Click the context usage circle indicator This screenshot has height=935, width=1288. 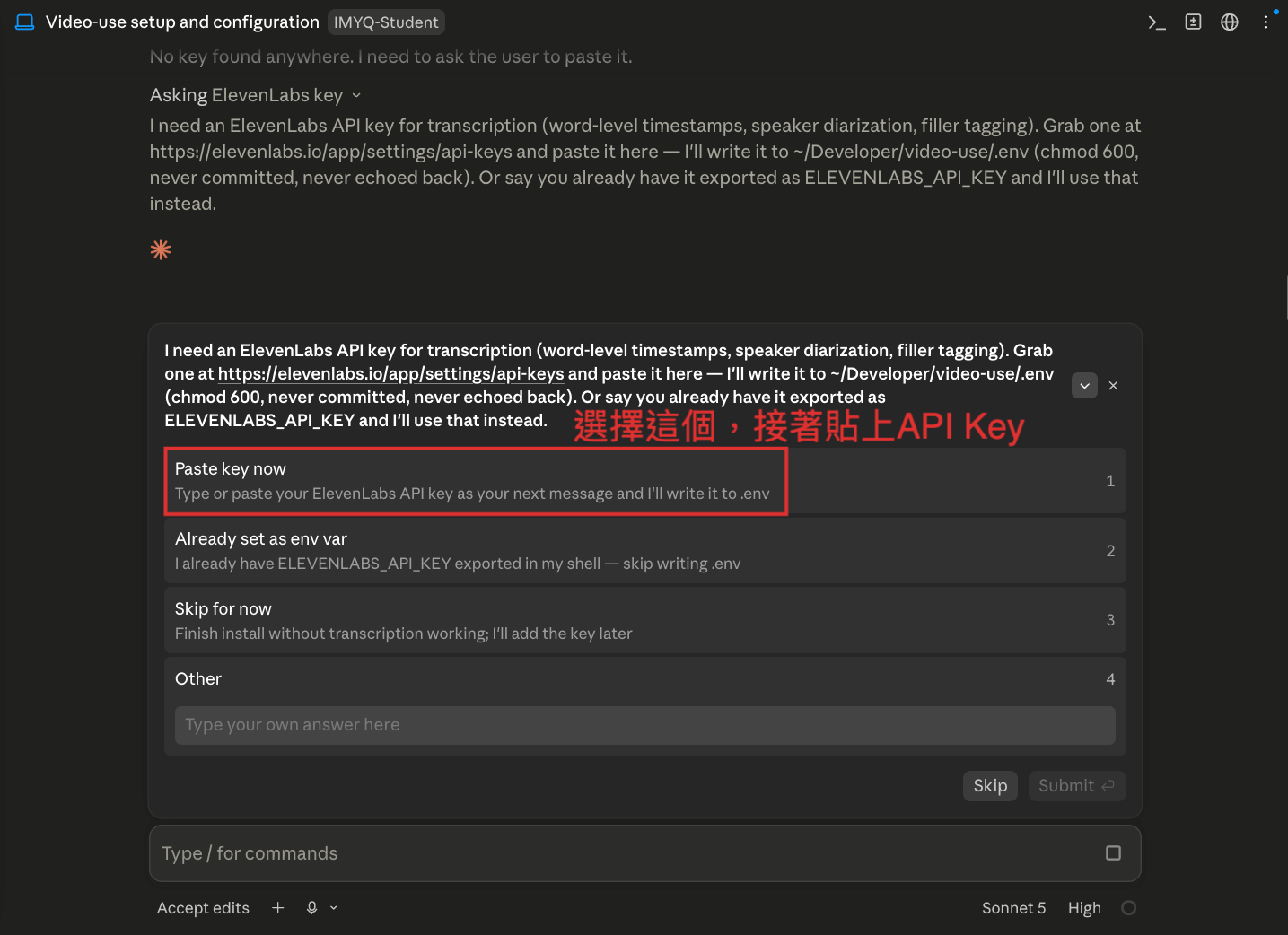pos(1128,908)
